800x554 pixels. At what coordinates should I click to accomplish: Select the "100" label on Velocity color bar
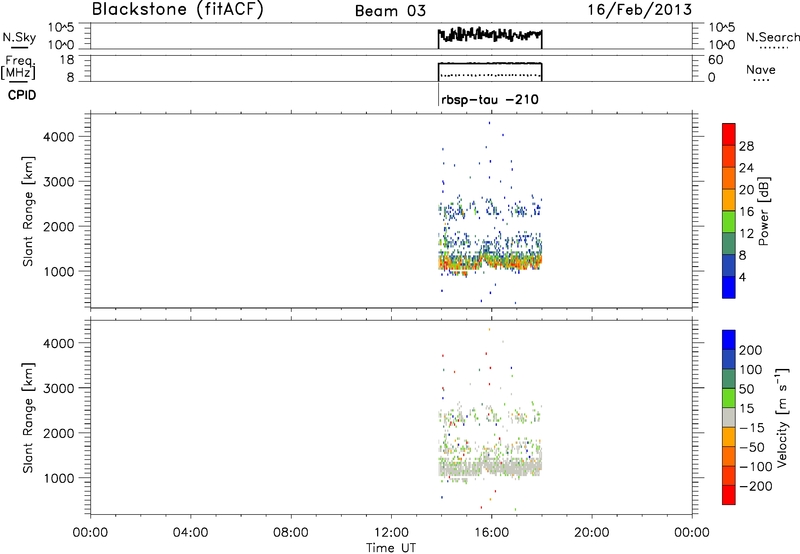tap(751, 370)
